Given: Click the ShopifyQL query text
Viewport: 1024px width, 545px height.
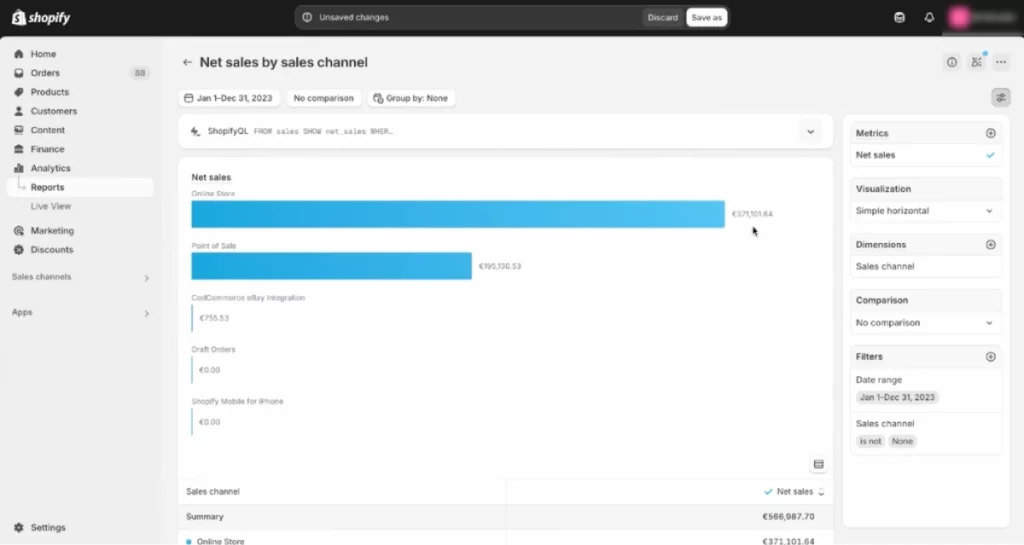Looking at the screenshot, I should pos(323,132).
